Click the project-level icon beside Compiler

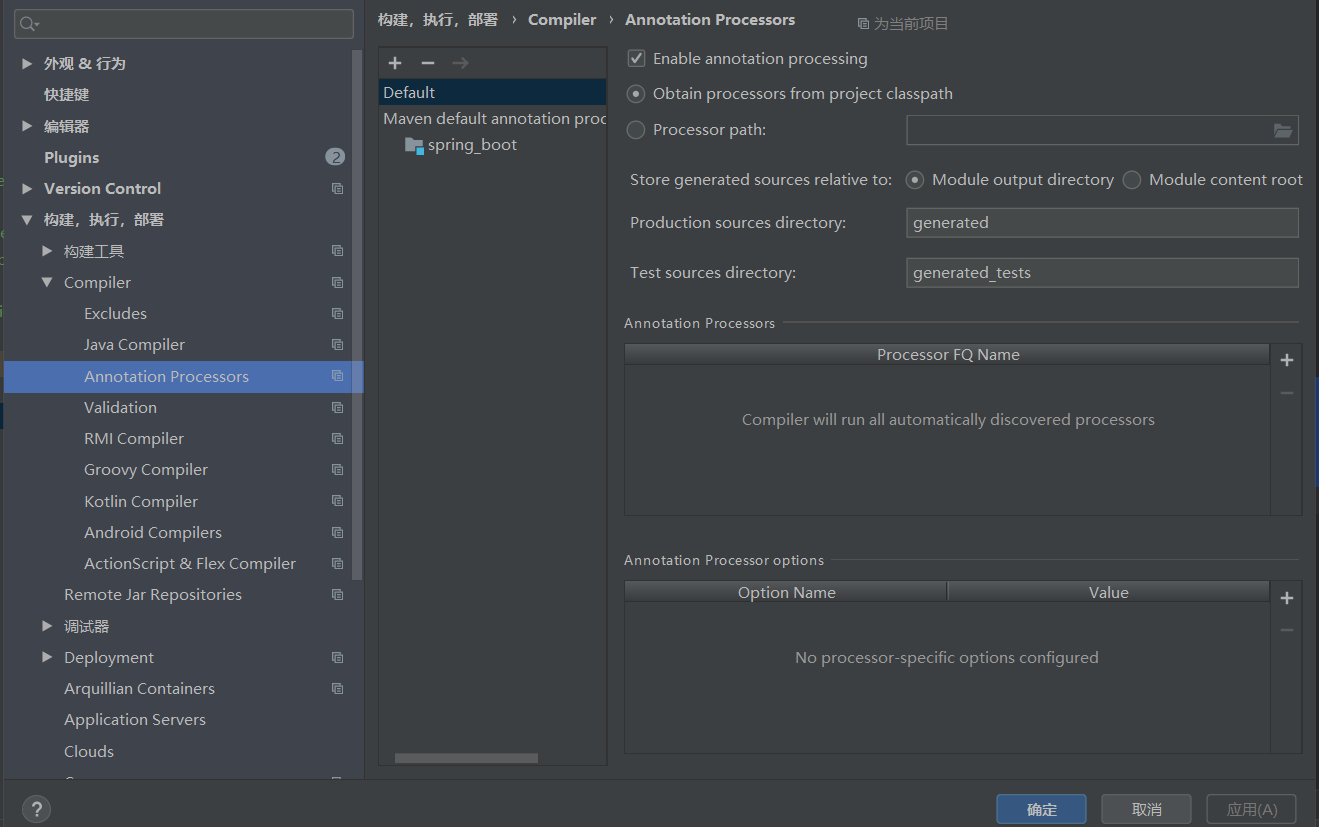coord(337,282)
